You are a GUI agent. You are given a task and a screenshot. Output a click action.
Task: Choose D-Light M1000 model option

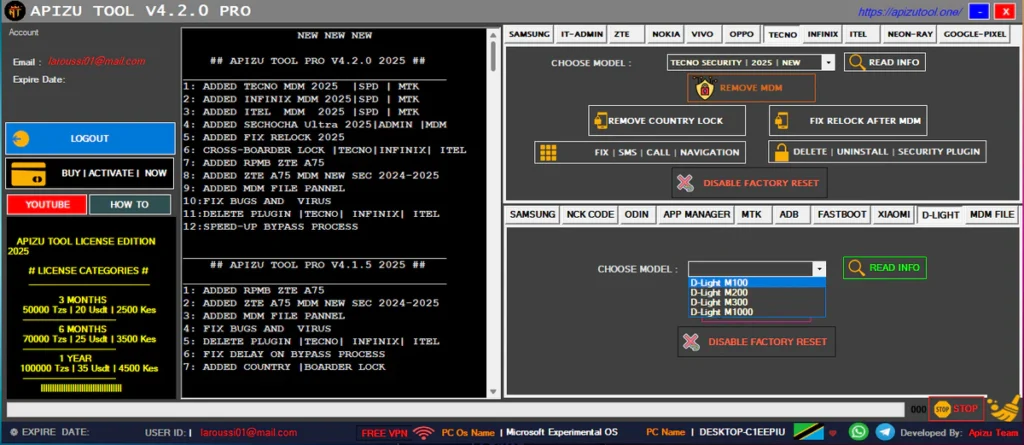tap(757, 312)
